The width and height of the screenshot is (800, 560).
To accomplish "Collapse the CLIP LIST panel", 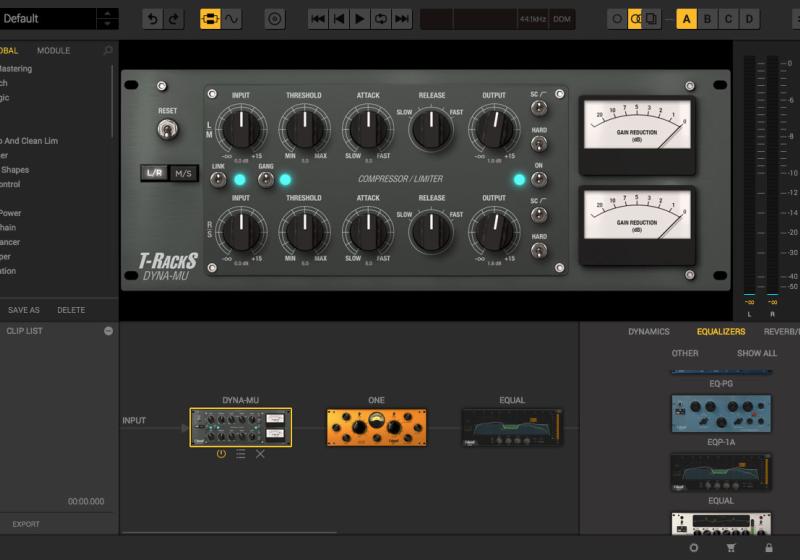I will [108, 330].
